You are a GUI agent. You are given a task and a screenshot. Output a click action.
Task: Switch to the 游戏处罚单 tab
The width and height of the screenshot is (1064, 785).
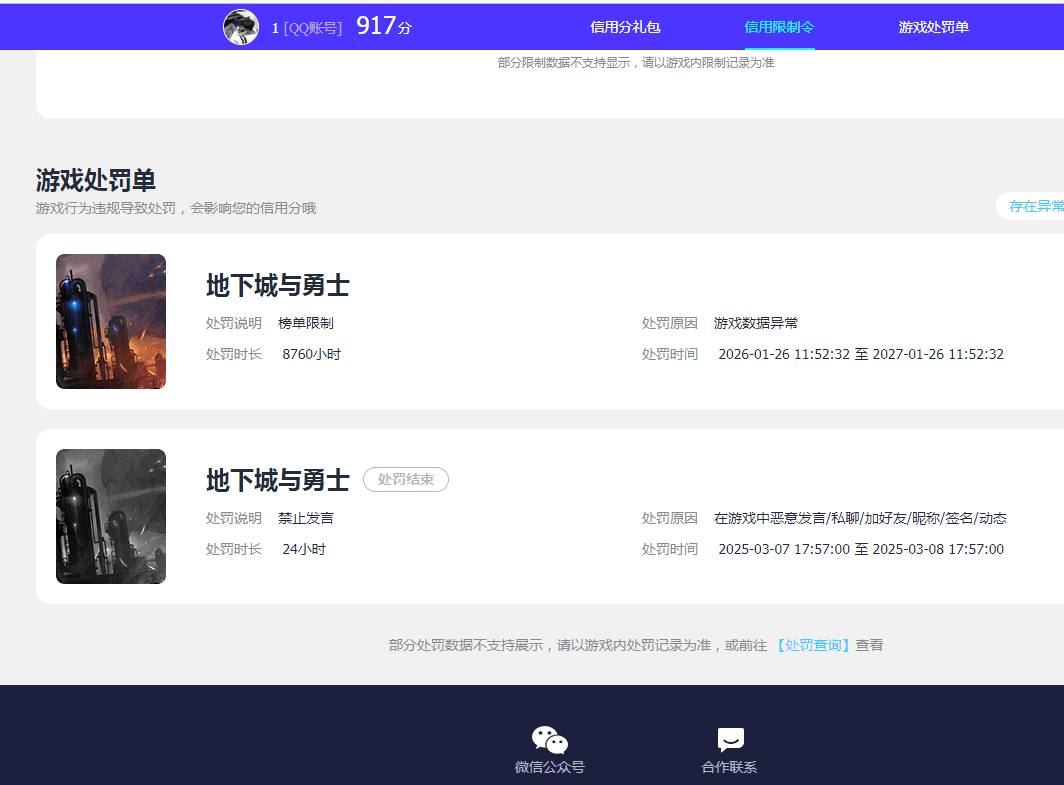tap(932, 27)
